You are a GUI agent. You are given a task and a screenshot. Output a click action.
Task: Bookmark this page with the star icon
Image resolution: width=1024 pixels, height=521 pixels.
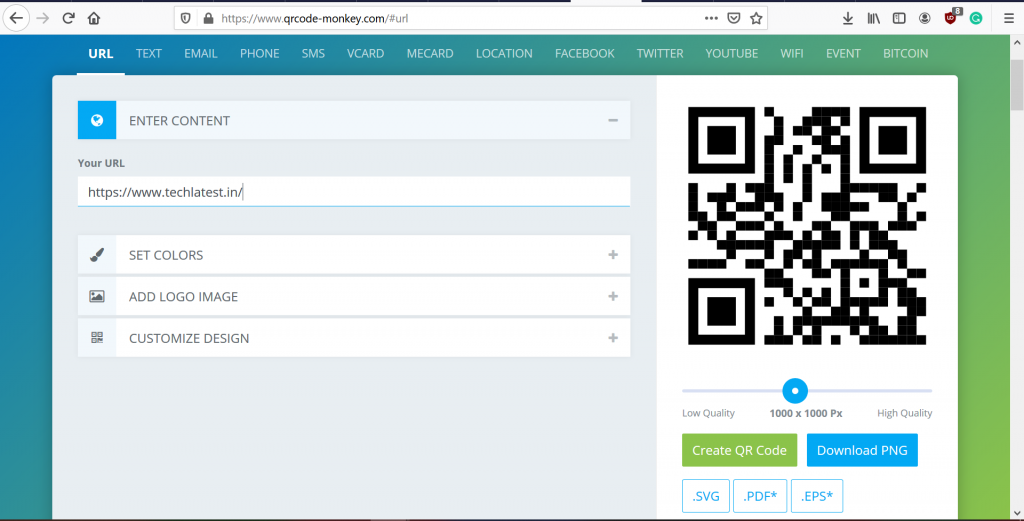click(756, 18)
